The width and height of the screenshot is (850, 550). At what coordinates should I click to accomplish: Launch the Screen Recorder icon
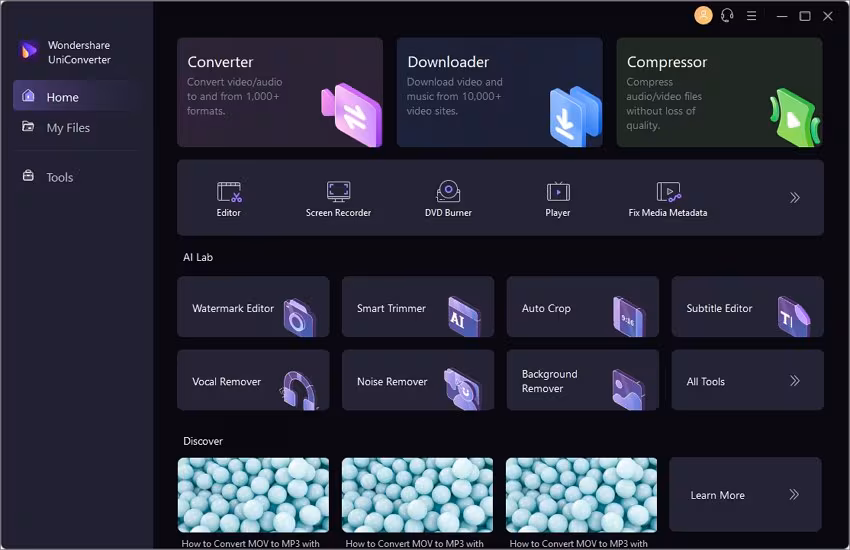tap(338, 192)
